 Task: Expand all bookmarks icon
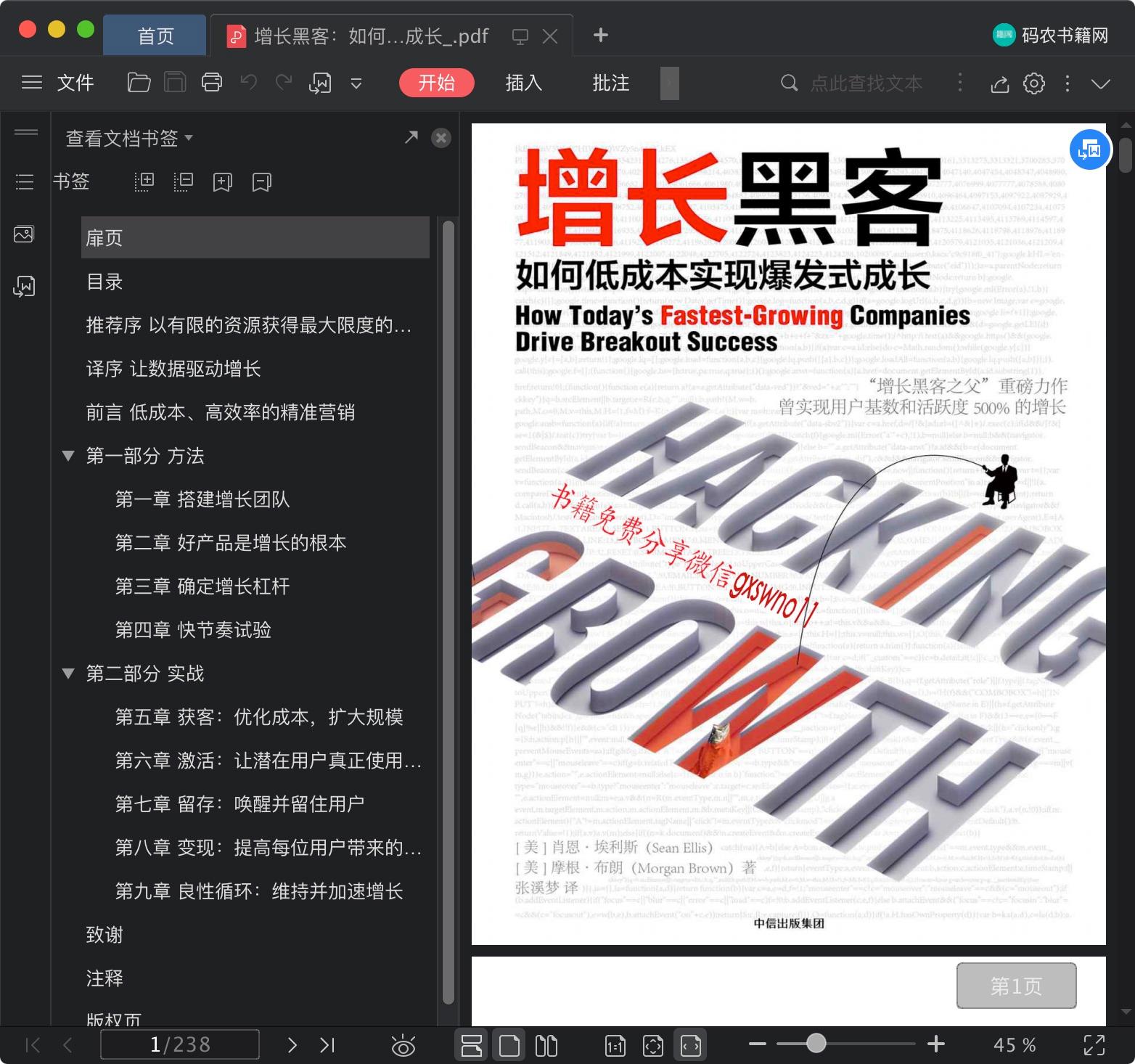144,181
